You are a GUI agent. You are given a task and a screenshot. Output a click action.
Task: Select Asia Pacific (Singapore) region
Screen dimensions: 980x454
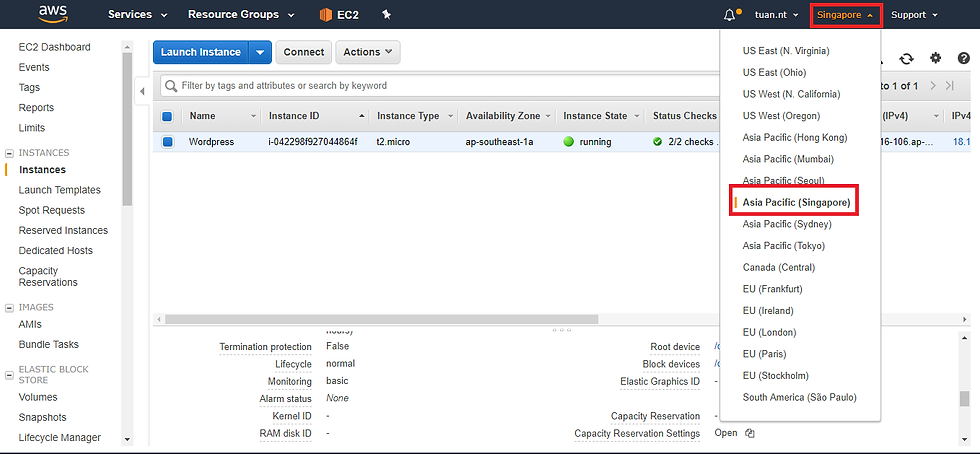(796, 203)
